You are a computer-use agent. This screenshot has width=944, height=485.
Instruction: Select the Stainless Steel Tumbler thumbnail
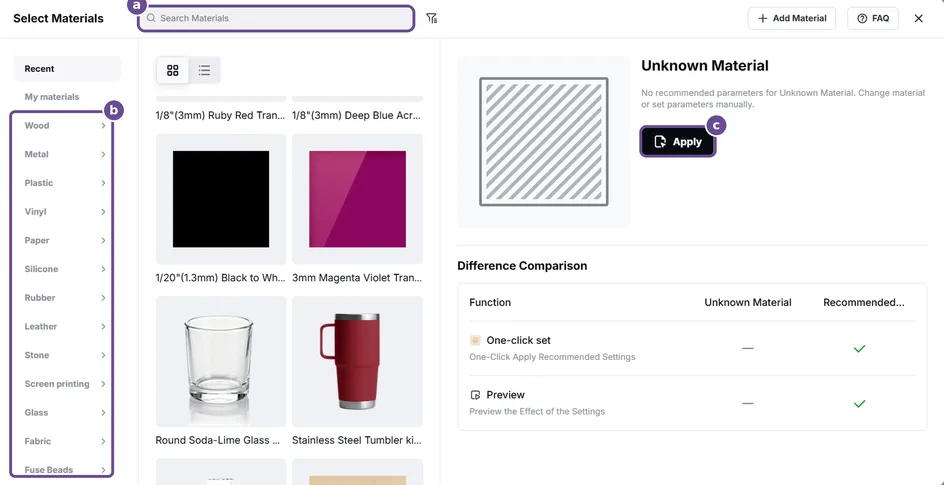pos(358,362)
